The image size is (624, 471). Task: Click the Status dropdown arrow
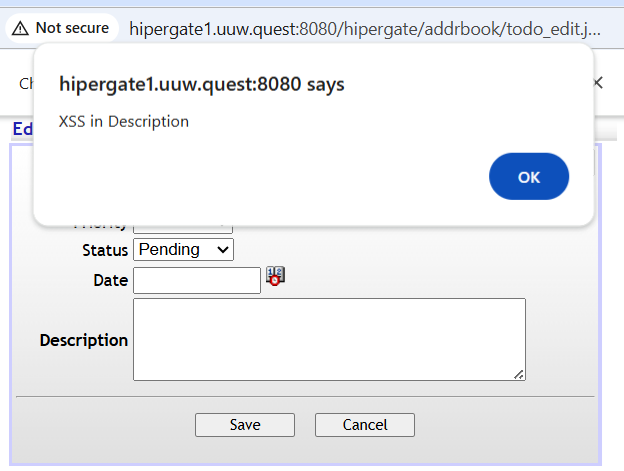[x=222, y=249]
